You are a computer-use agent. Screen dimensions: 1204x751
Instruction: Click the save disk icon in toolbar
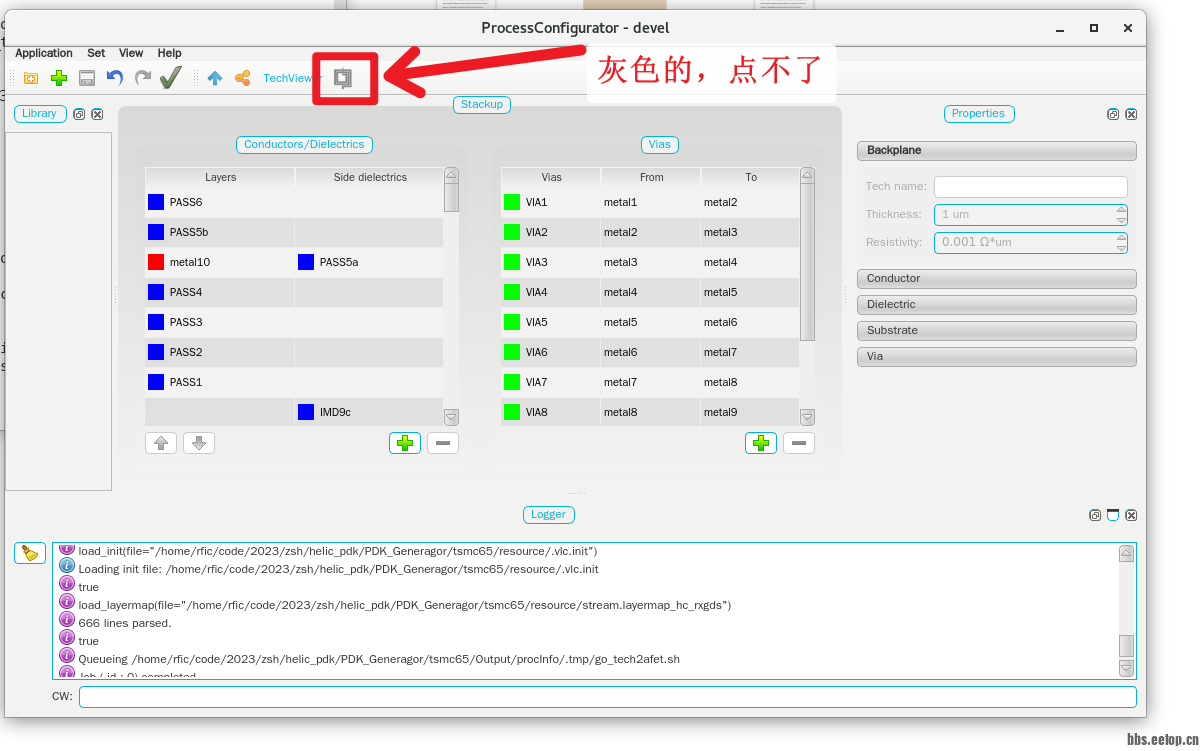pyautogui.click(x=87, y=78)
